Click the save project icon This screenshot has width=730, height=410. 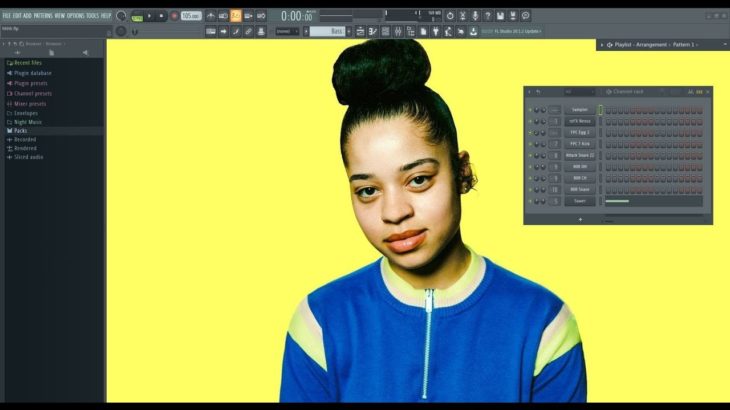click(x=500, y=16)
